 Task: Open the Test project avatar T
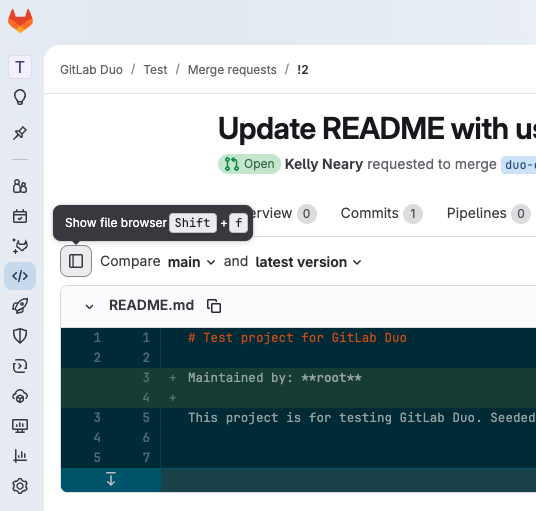(20, 67)
